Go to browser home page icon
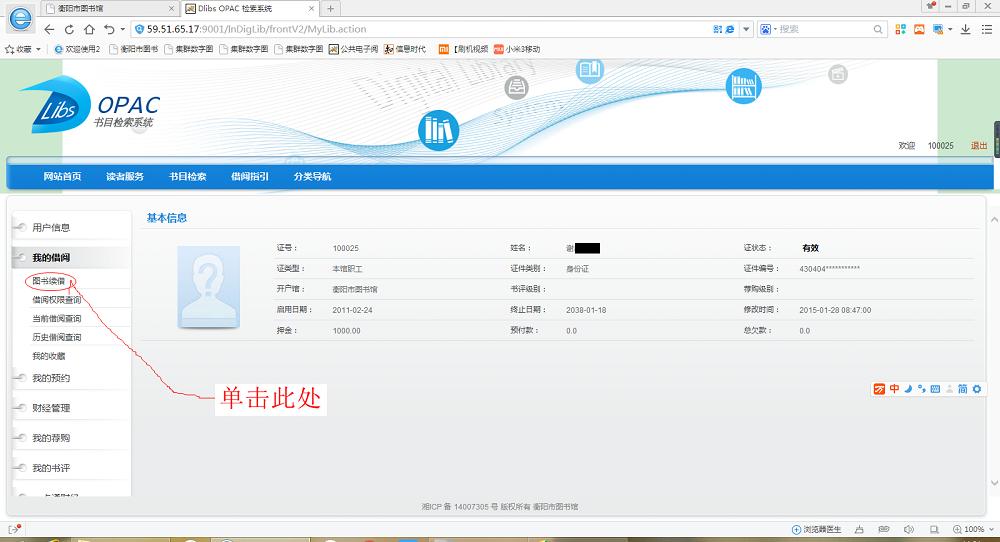Viewport: 1000px width, 542px height. [x=89, y=29]
